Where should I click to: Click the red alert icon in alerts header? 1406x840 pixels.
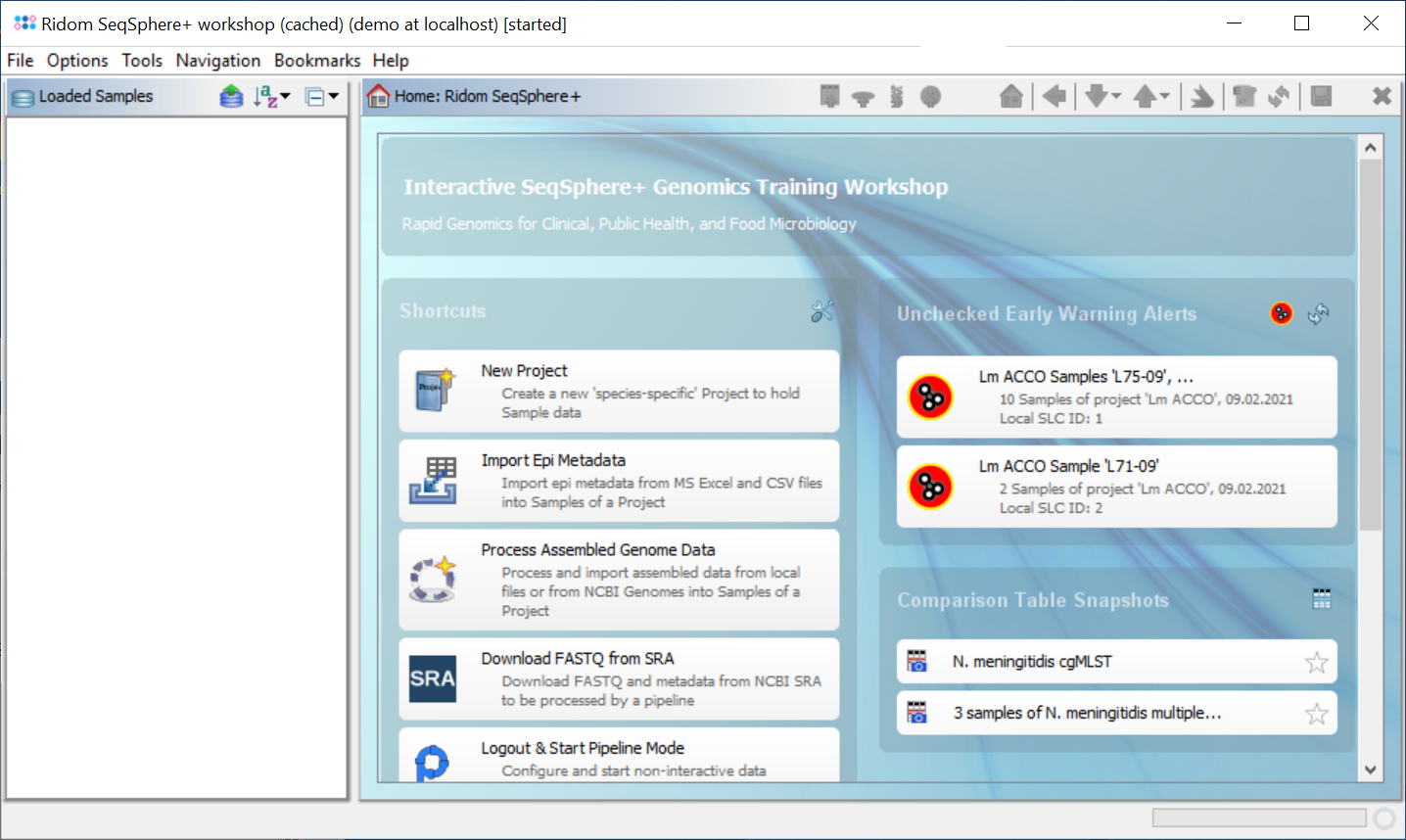pyautogui.click(x=1282, y=313)
